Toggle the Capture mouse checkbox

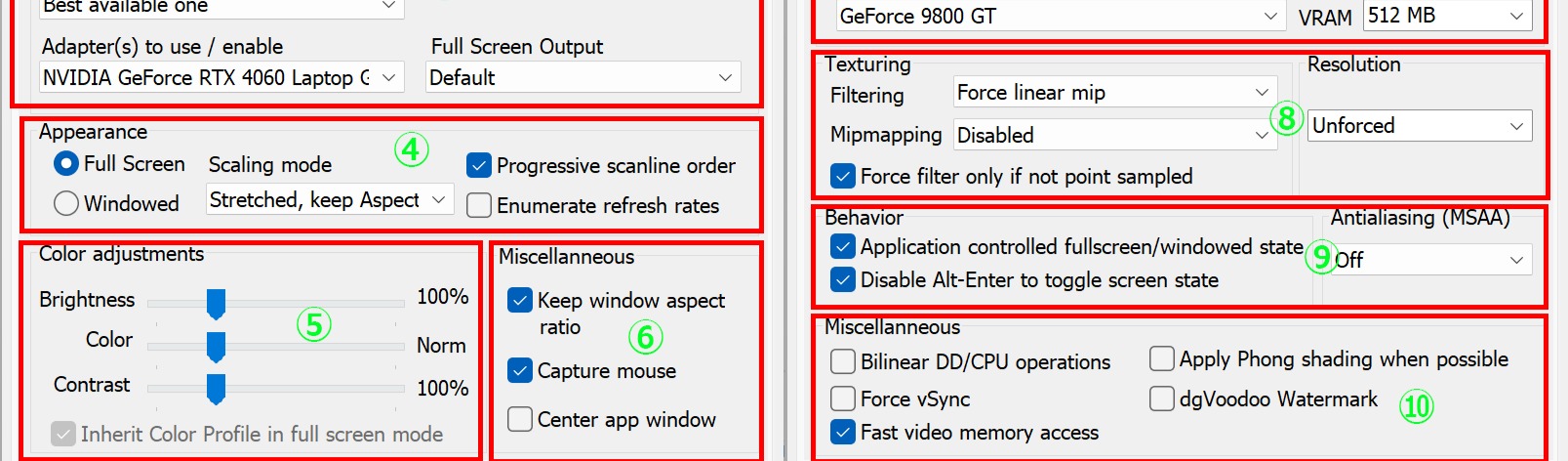(x=520, y=370)
